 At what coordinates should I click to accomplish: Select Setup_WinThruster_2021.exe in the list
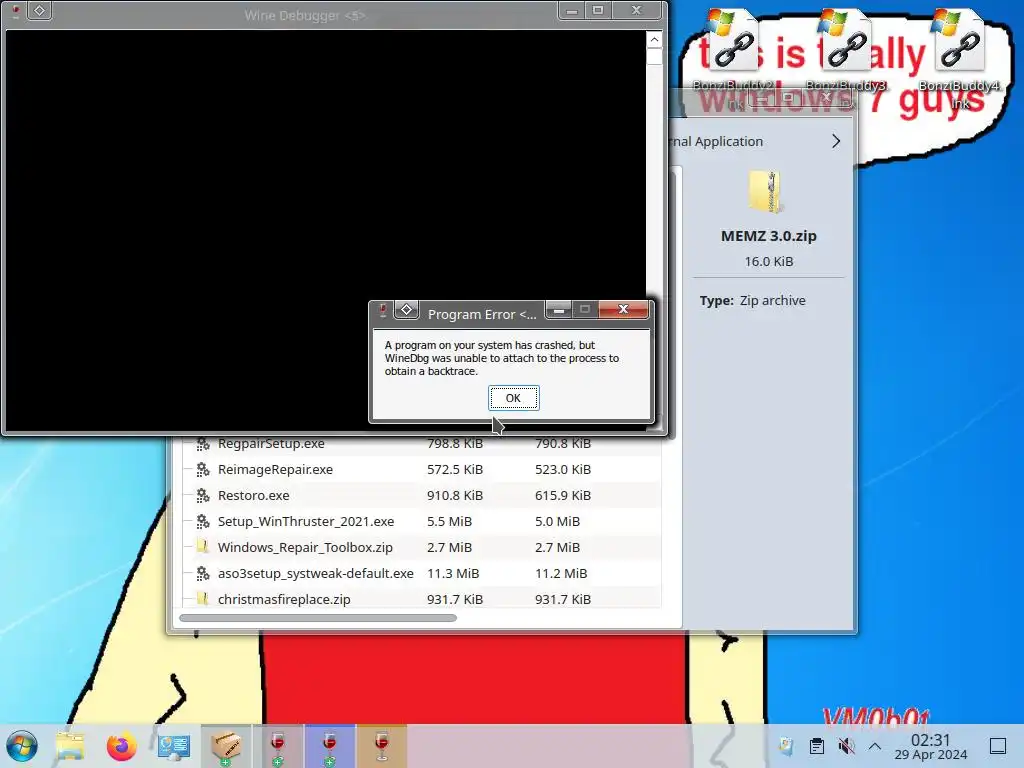click(306, 521)
